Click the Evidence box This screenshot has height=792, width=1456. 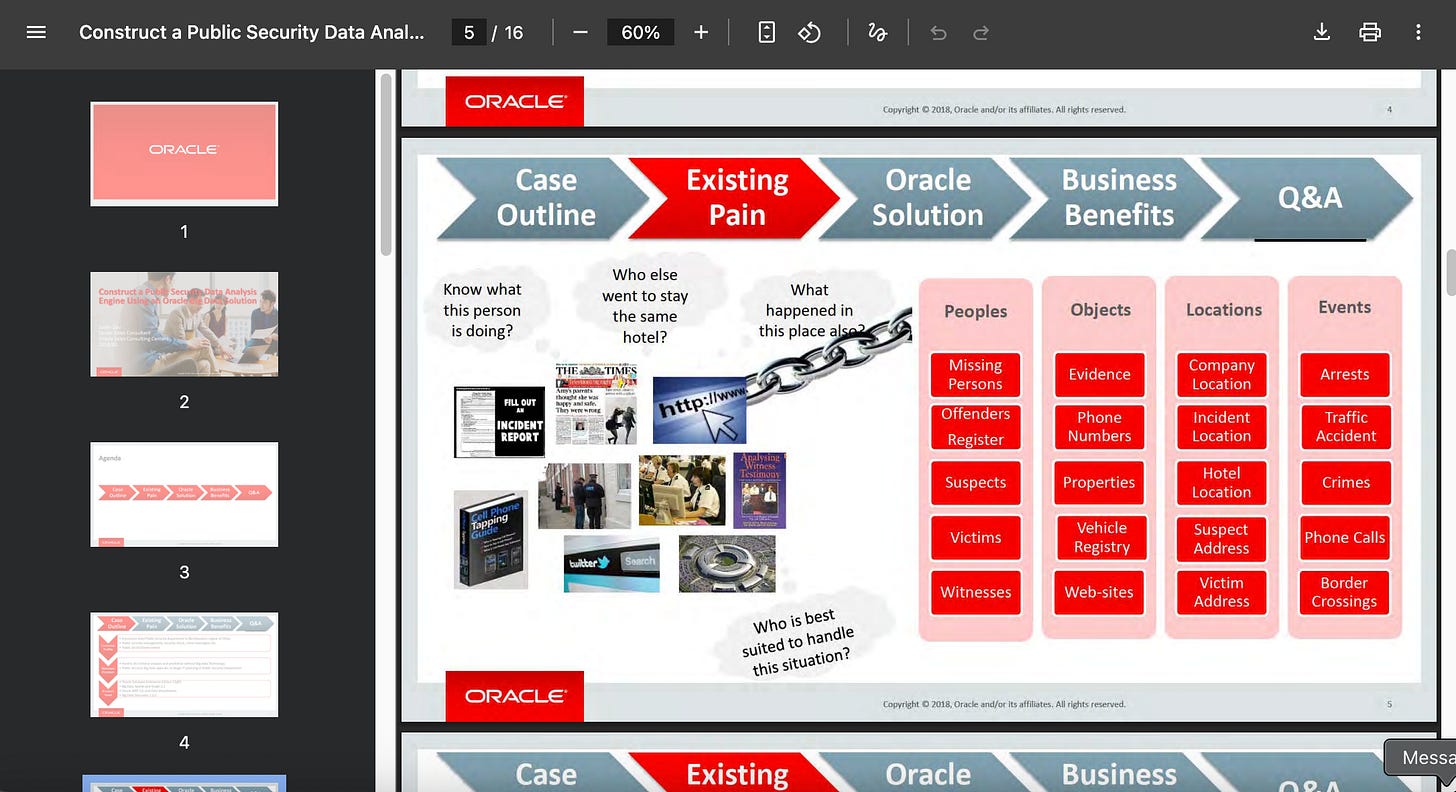tap(1099, 374)
